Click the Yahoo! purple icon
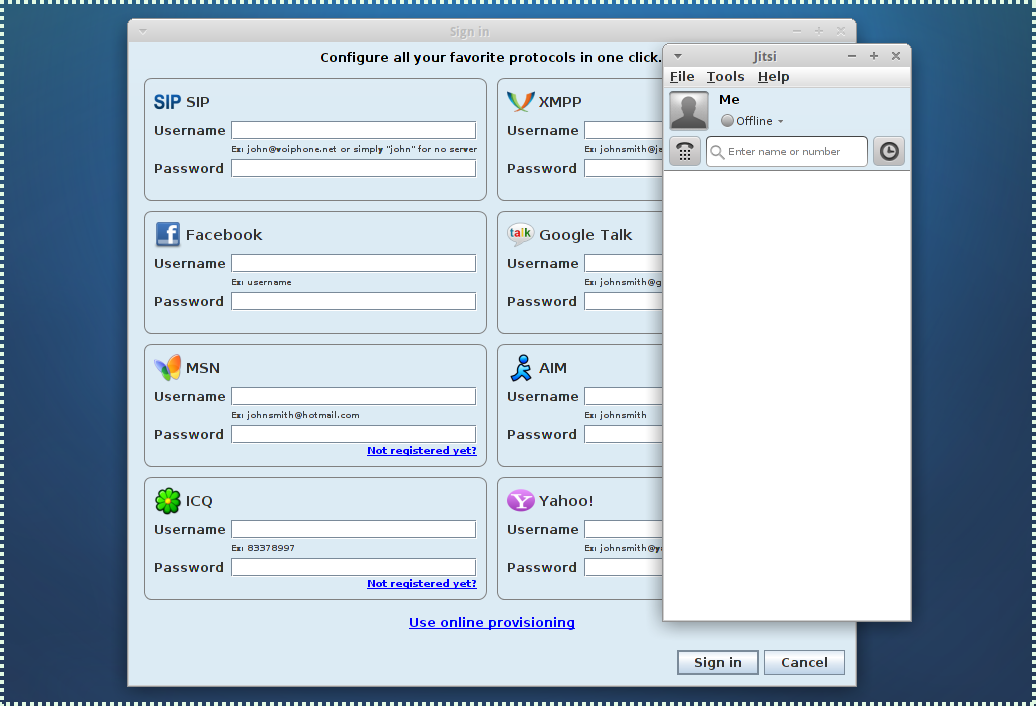This screenshot has width=1036, height=706. click(x=520, y=501)
